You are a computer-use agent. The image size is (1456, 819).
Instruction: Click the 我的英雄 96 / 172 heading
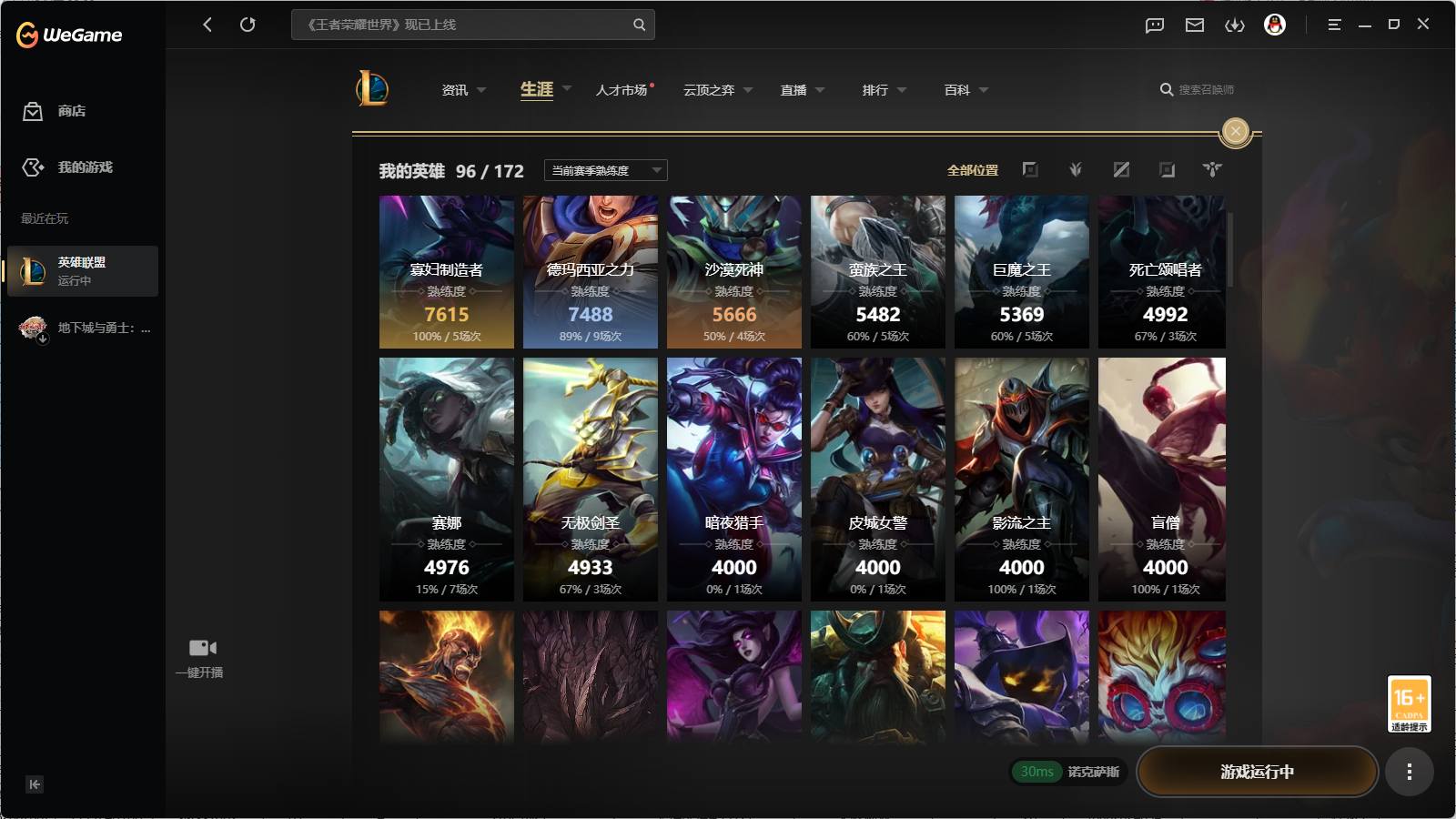451,171
